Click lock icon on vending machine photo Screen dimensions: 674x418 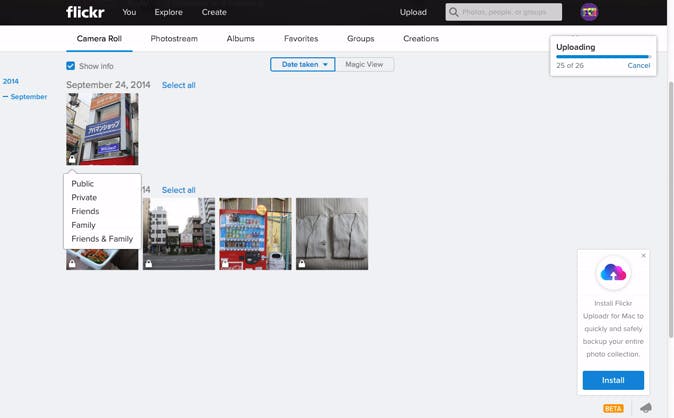click(225, 264)
